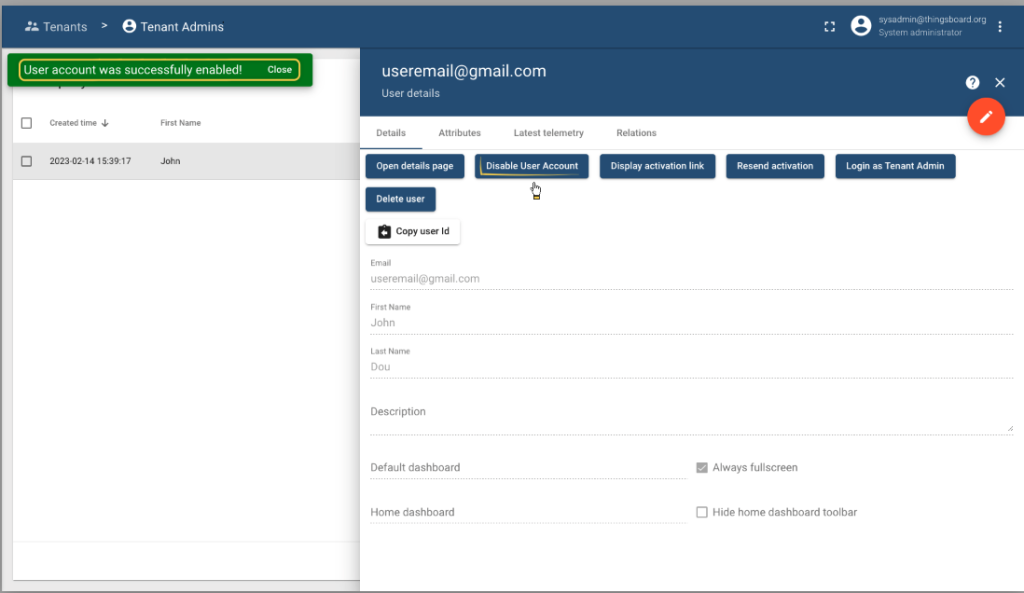1024x593 pixels.
Task: Toggle the select-all checkbox in table header
Action: pos(26,122)
